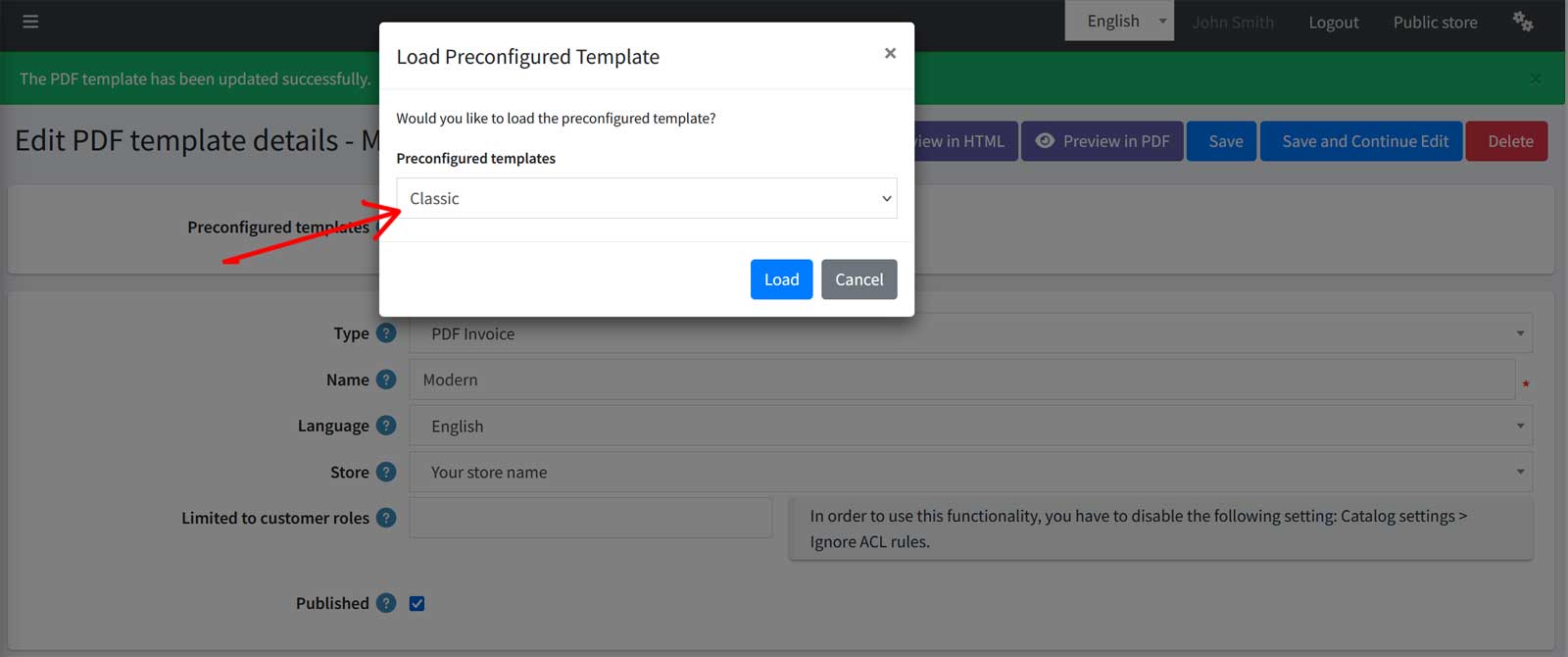Click the help icon beside Published
The height and width of the screenshot is (657, 1568).
tap(386, 603)
